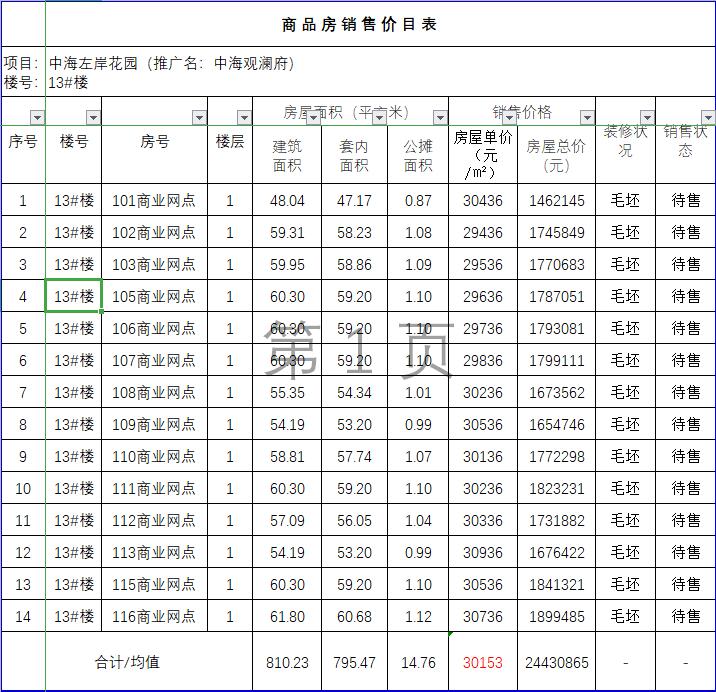Select total price cell 1462145
This screenshot has width=716, height=692.
tap(556, 200)
